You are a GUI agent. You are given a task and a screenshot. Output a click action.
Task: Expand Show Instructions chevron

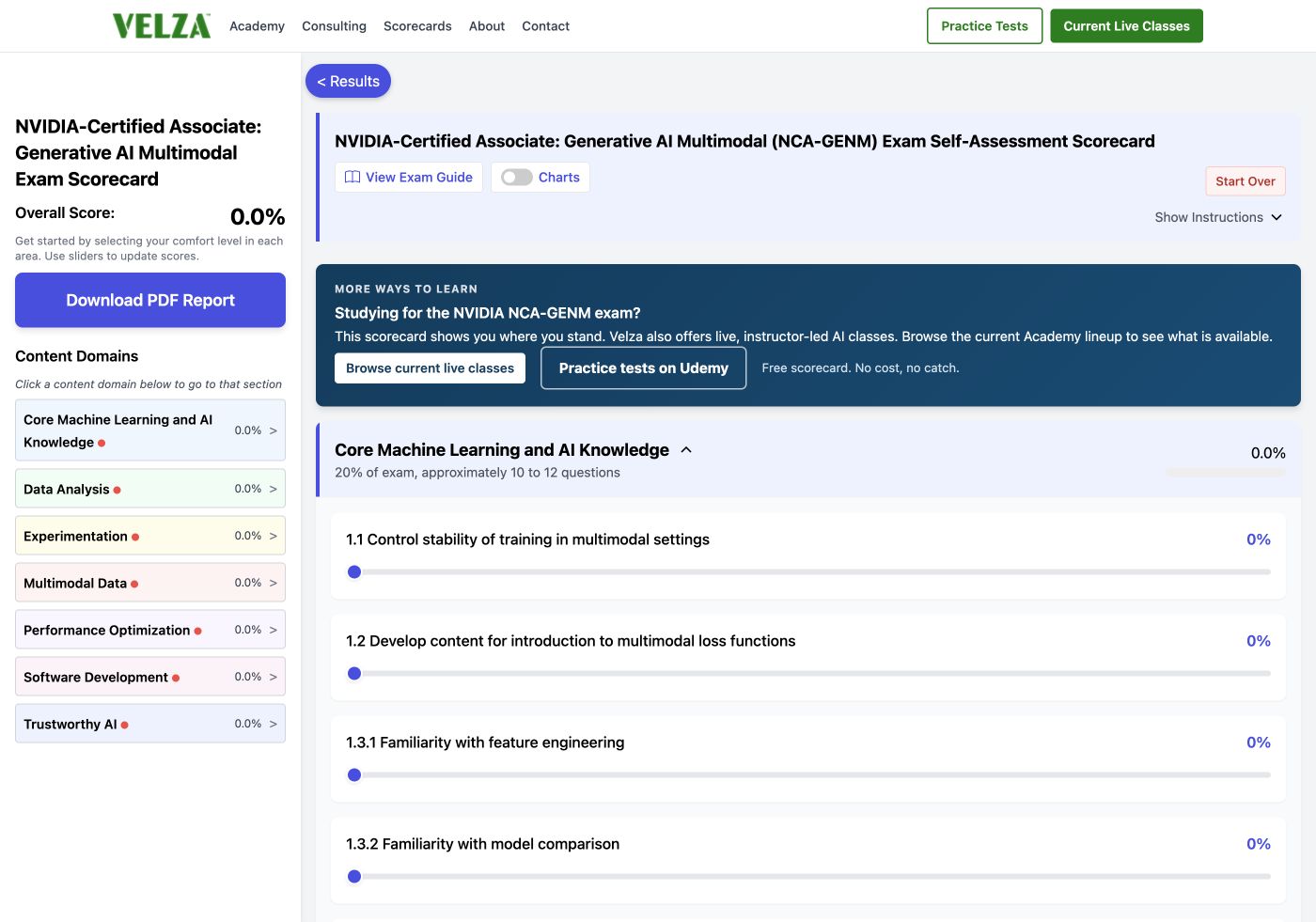tap(1277, 217)
